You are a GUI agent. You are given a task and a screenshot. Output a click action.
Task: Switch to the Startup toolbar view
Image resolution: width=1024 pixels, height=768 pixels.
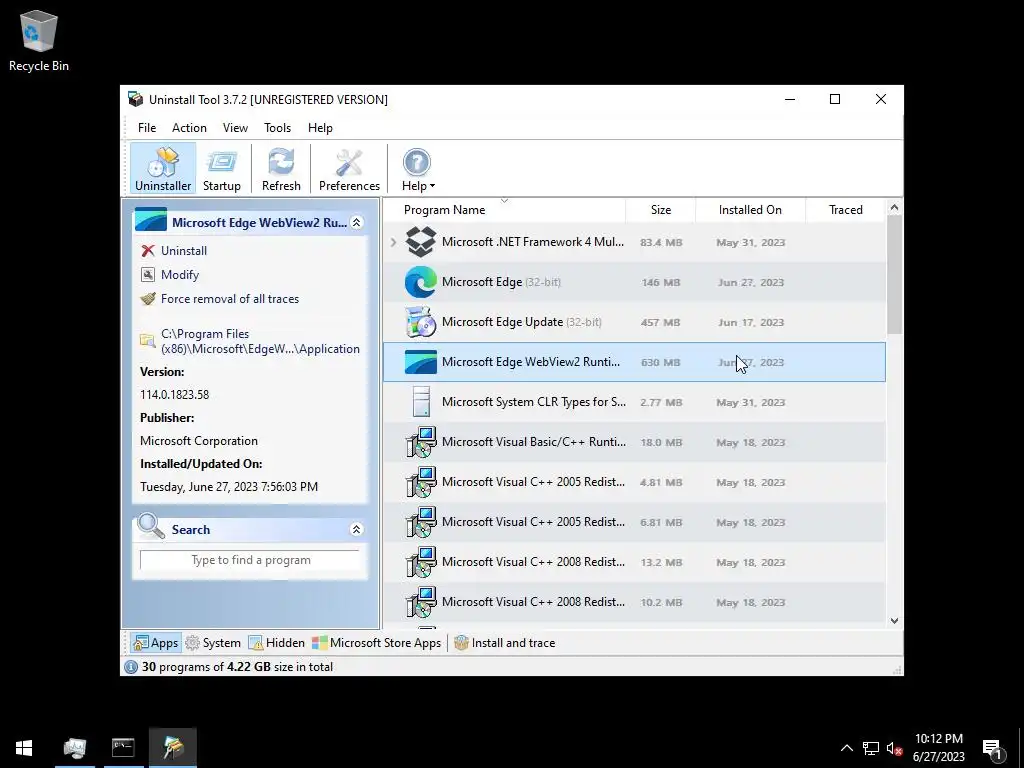(x=221, y=168)
